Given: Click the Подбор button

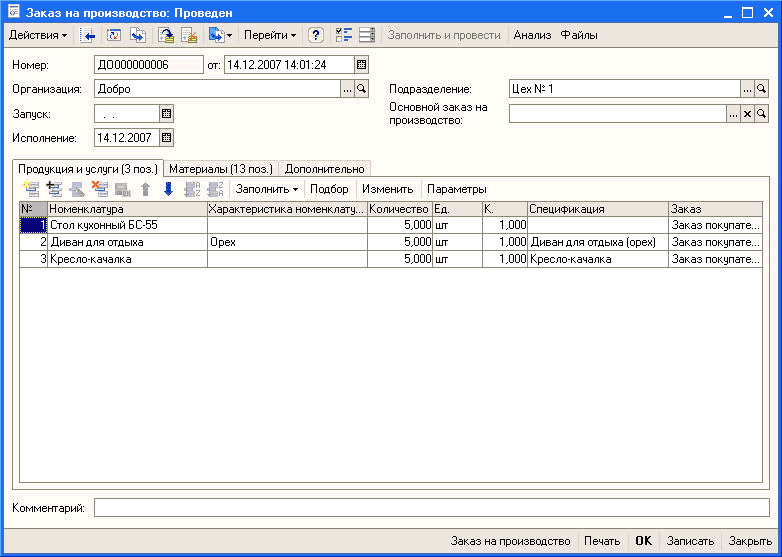Looking at the screenshot, I should [329, 189].
